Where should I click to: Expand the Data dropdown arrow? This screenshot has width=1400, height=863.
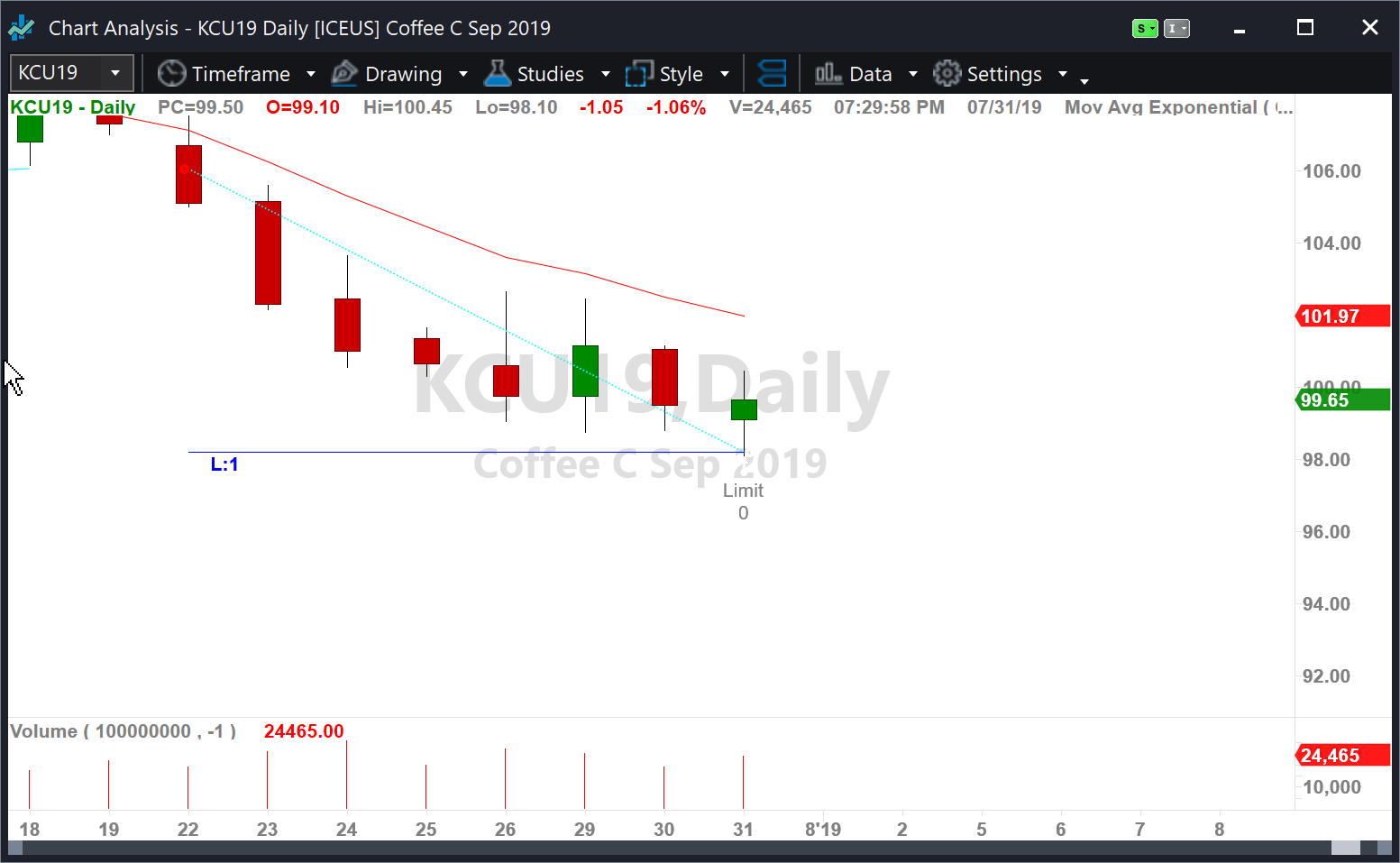coord(913,74)
